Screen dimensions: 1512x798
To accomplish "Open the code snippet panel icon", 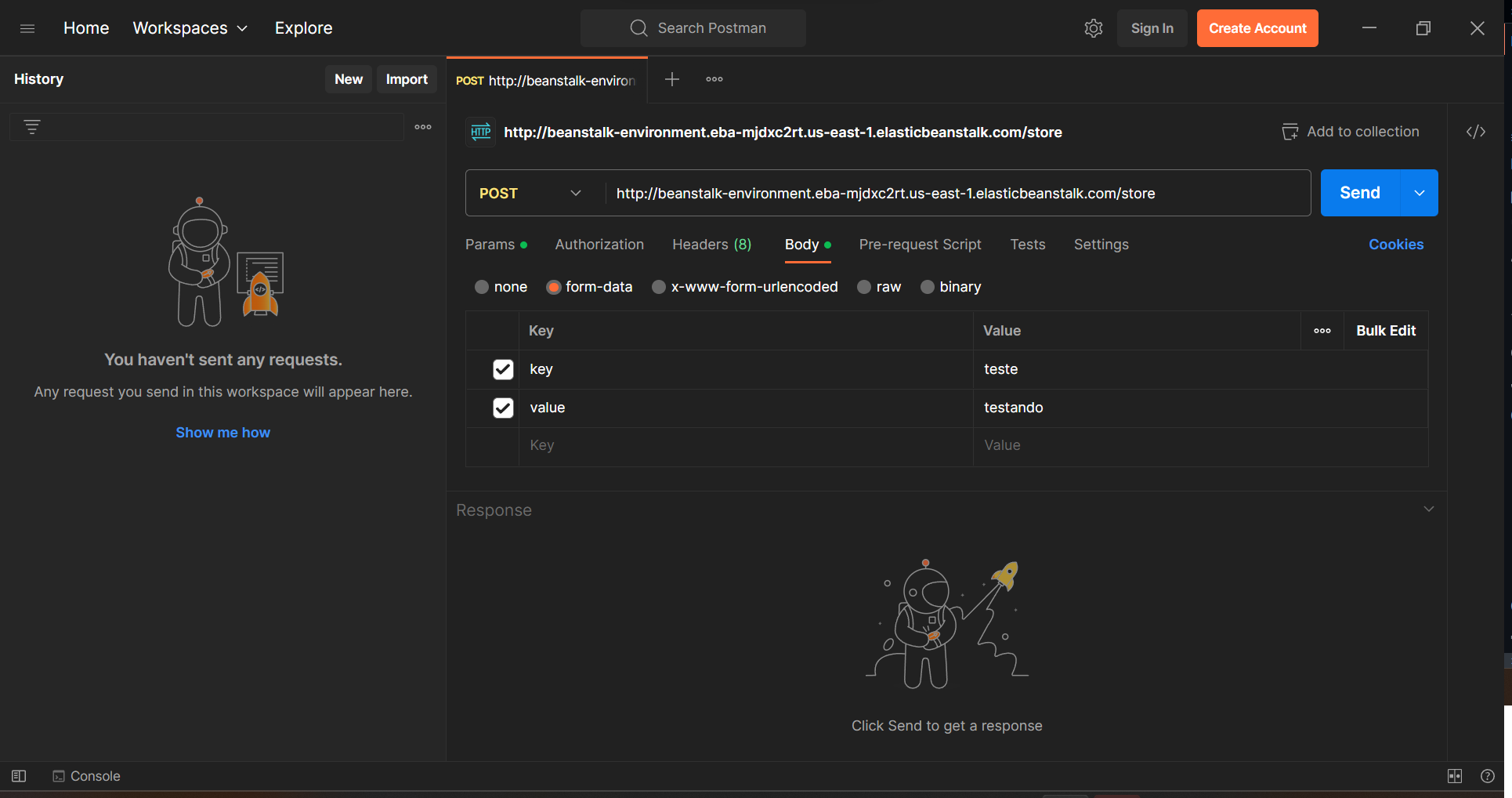I will pyautogui.click(x=1476, y=132).
